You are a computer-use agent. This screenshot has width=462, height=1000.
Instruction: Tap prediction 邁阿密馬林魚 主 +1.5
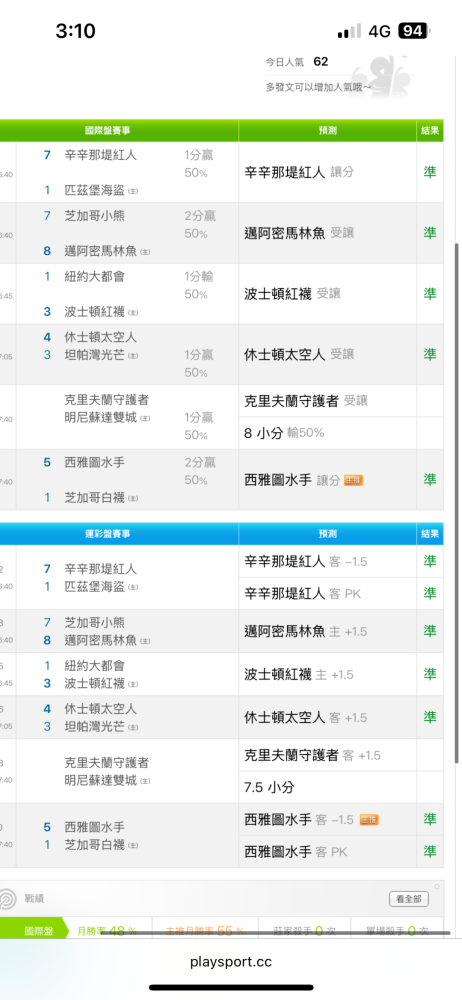click(306, 631)
